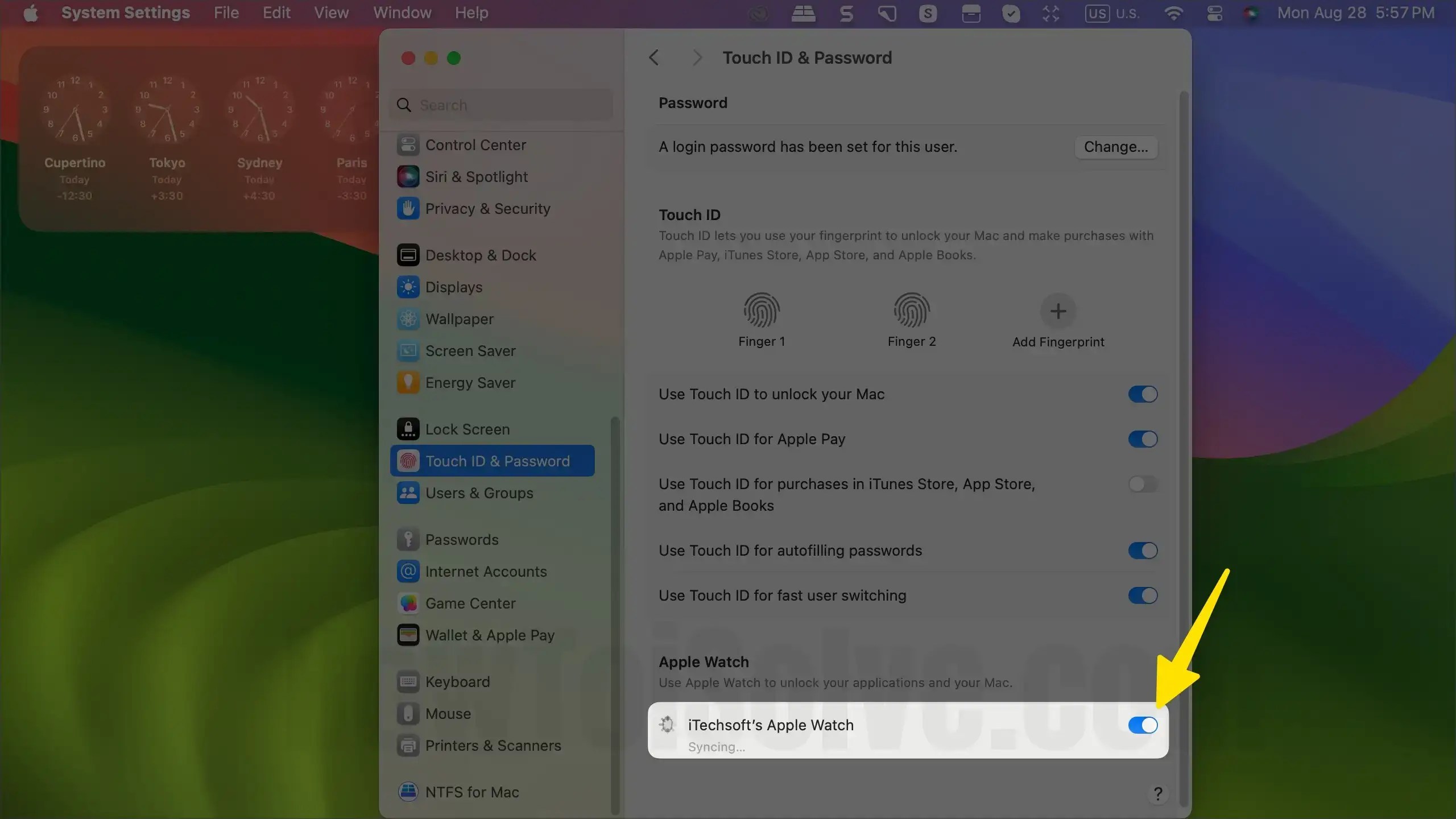Click Change to update the login password
The height and width of the screenshot is (819, 1456).
pyautogui.click(x=1116, y=147)
